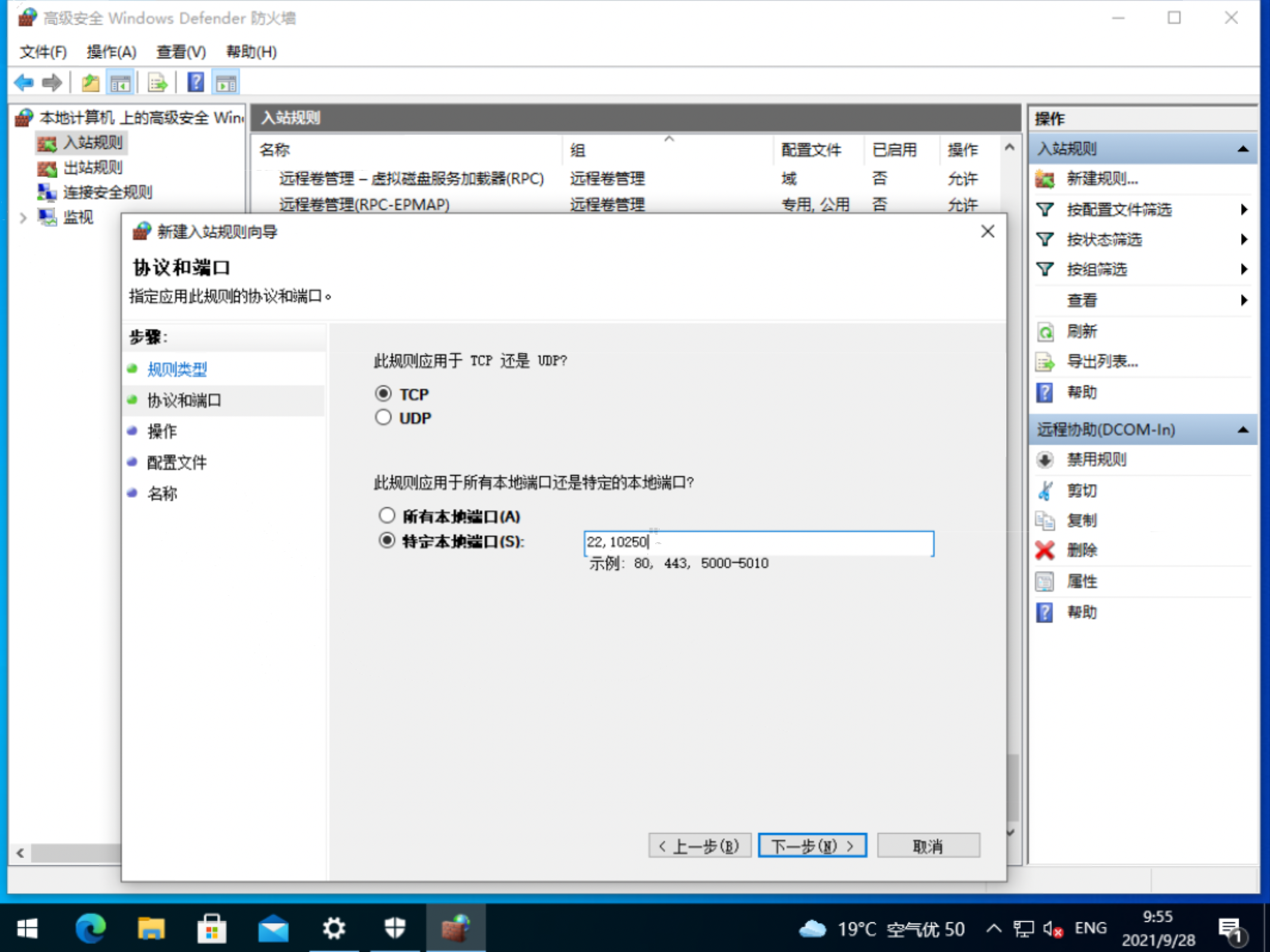
Task: Select the UDP radio button
Action: point(383,418)
